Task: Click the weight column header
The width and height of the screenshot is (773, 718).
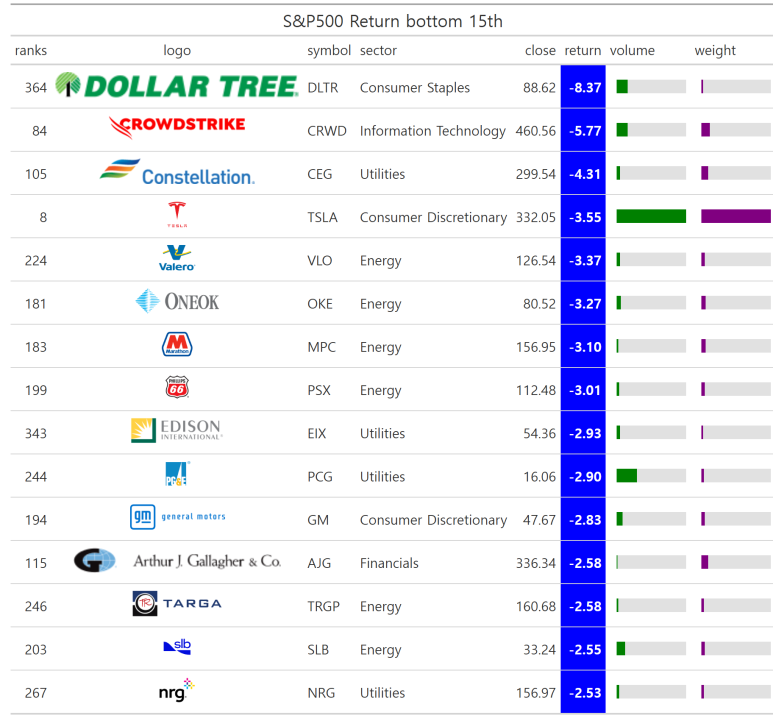Action: (x=715, y=50)
